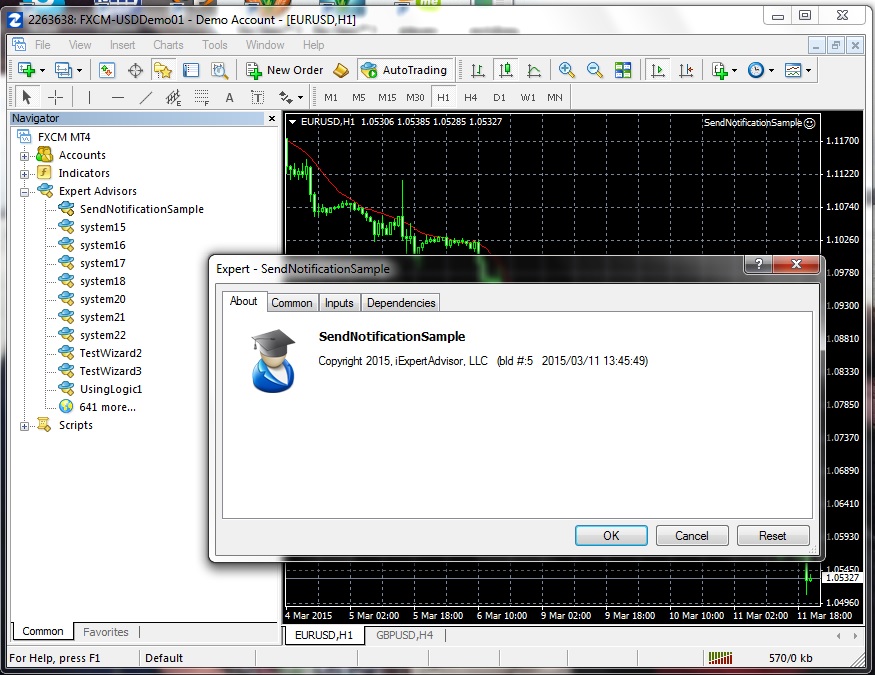This screenshot has height=675, width=875.
Task: Open the Indicators list dropdown arrow
Action: 734,70
